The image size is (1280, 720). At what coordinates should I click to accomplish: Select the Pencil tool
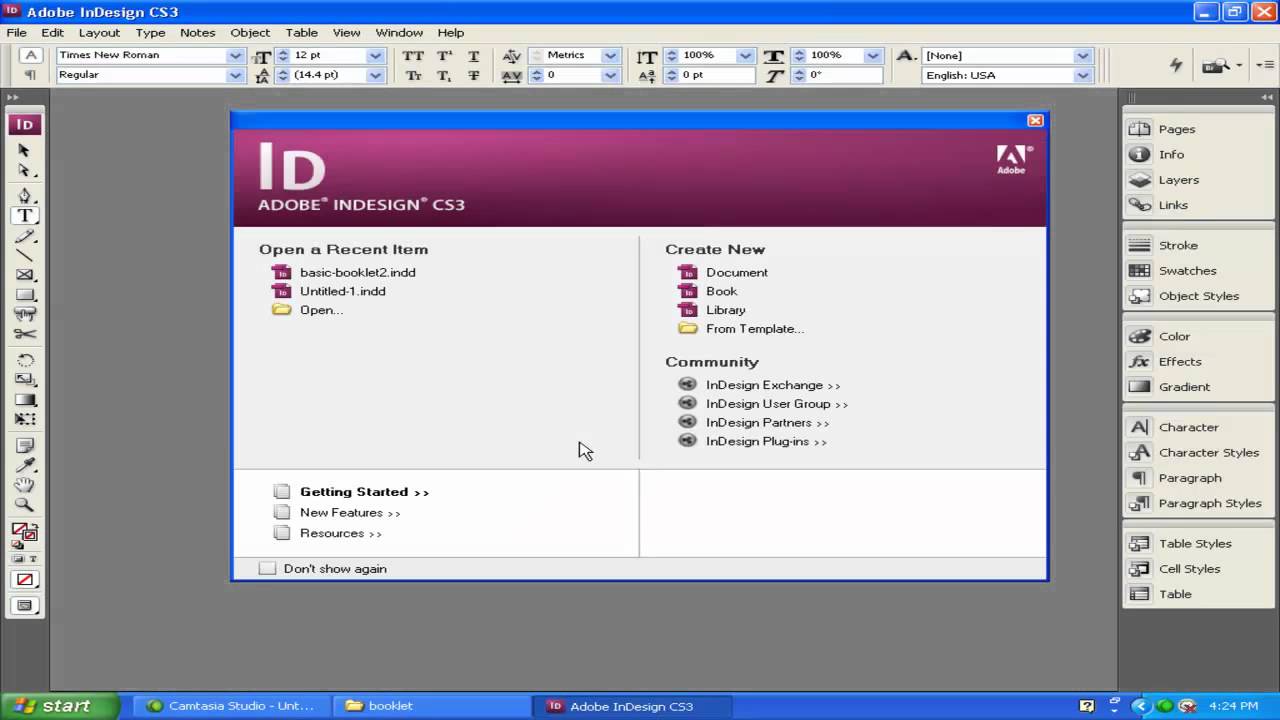[x=25, y=237]
